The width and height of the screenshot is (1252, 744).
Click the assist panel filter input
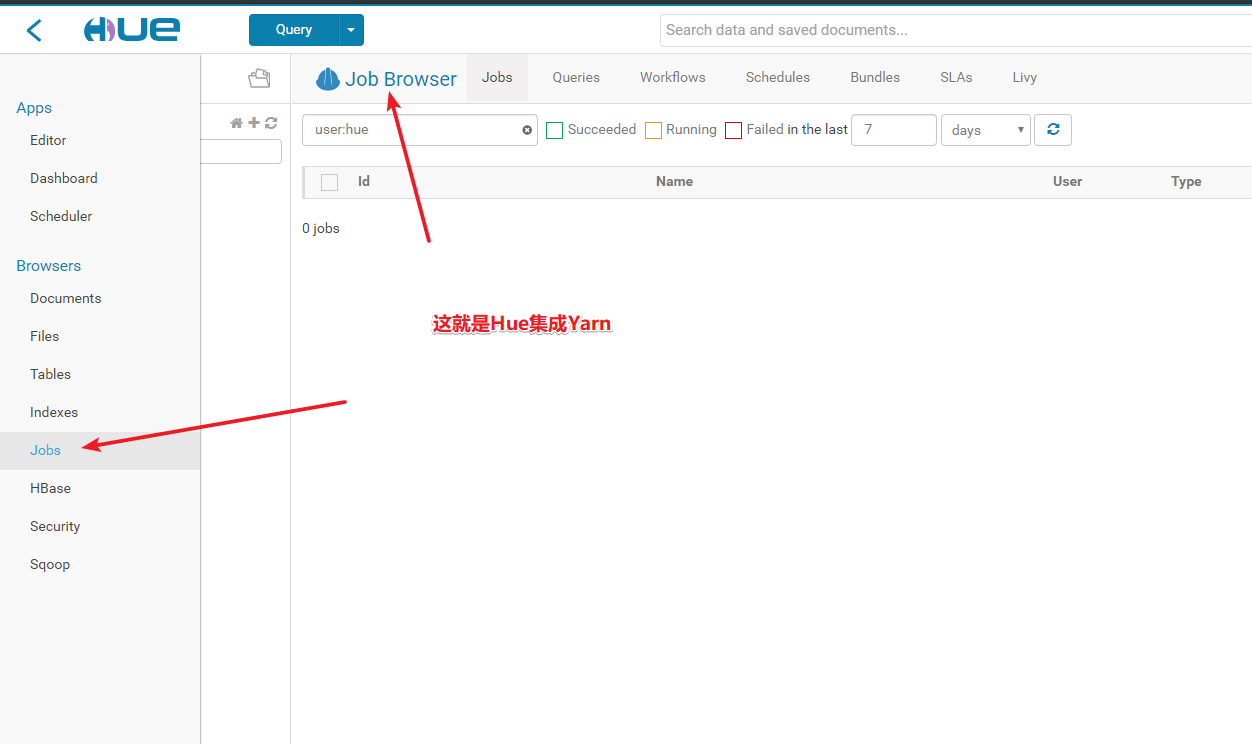pyautogui.click(x=241, y=151)
